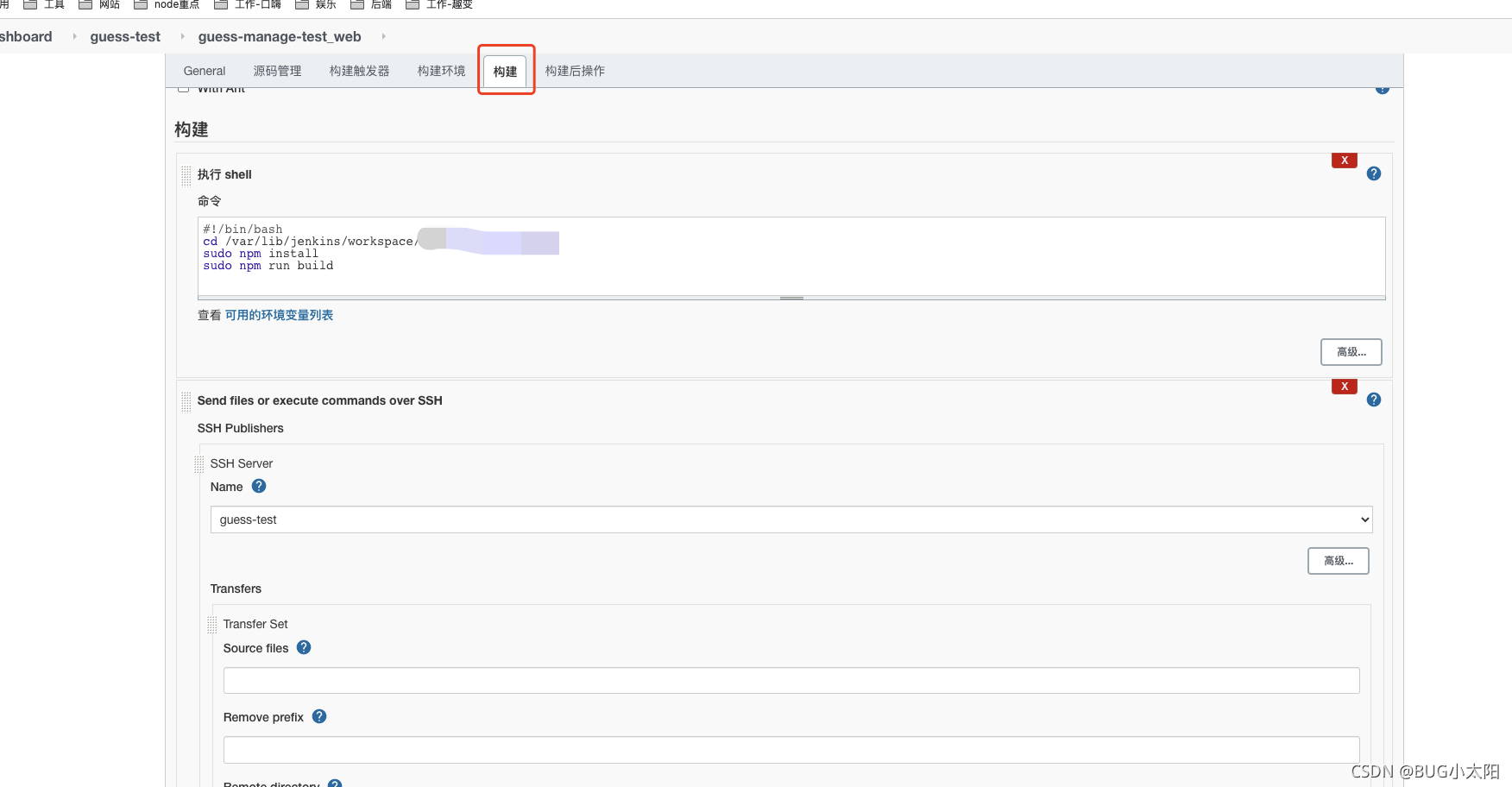Grab the Transfer Set drag handle
Image resolution: width=1512 pixels, height=787 pixels.
[212, 625]
